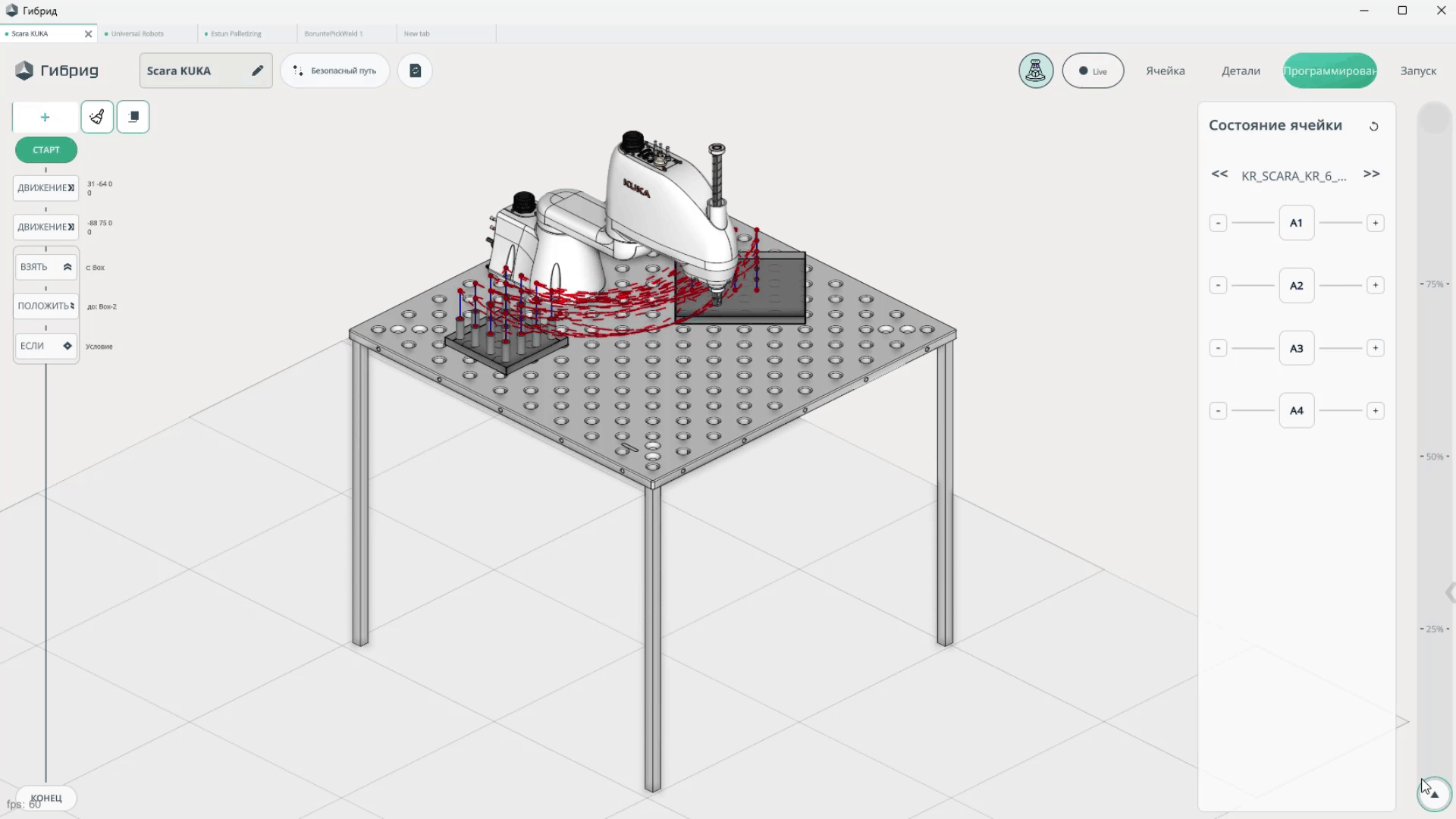Expand the ЕСЛИ condition block
The width and height of the screenshot is (1456, 819).
point(67,346)
